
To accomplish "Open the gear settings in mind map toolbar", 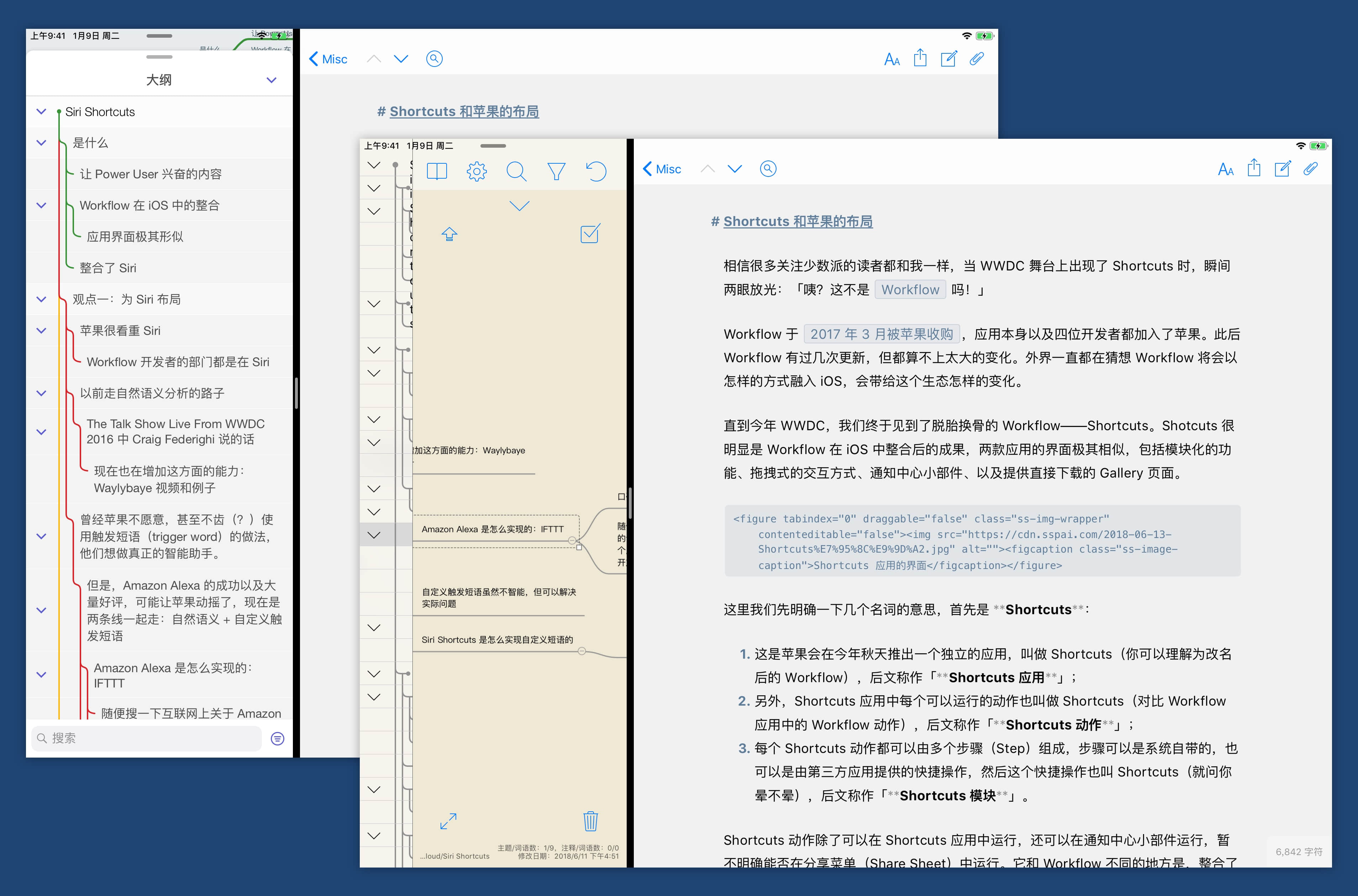I will (477, 171).
